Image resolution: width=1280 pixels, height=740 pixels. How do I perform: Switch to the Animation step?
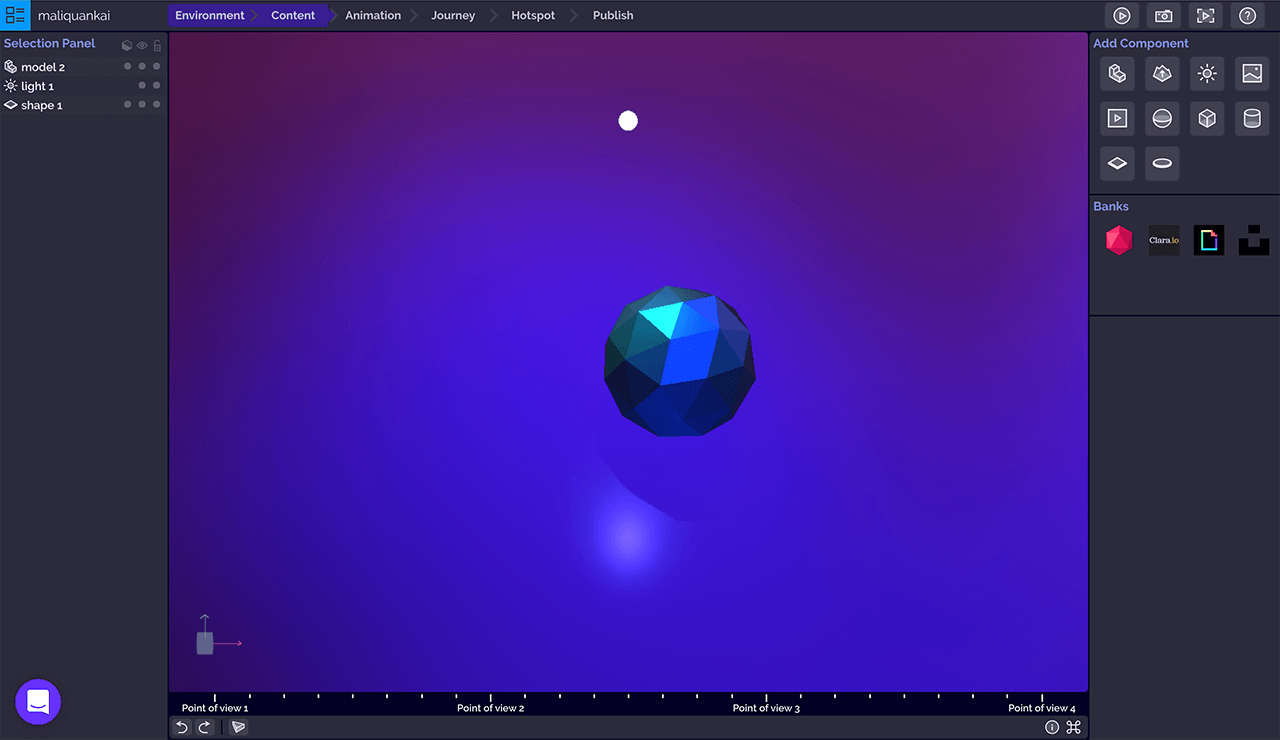[373, 16]
